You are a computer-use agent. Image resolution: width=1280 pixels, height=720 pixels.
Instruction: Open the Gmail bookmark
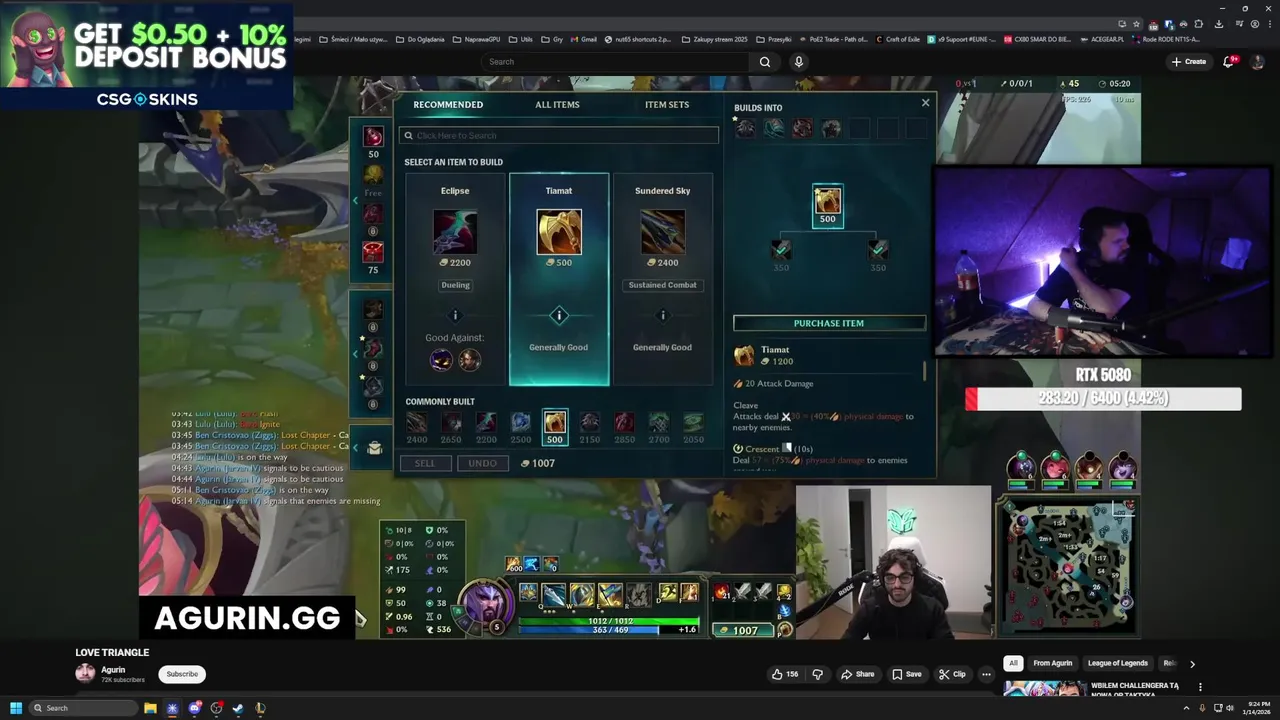coord(582,39)
